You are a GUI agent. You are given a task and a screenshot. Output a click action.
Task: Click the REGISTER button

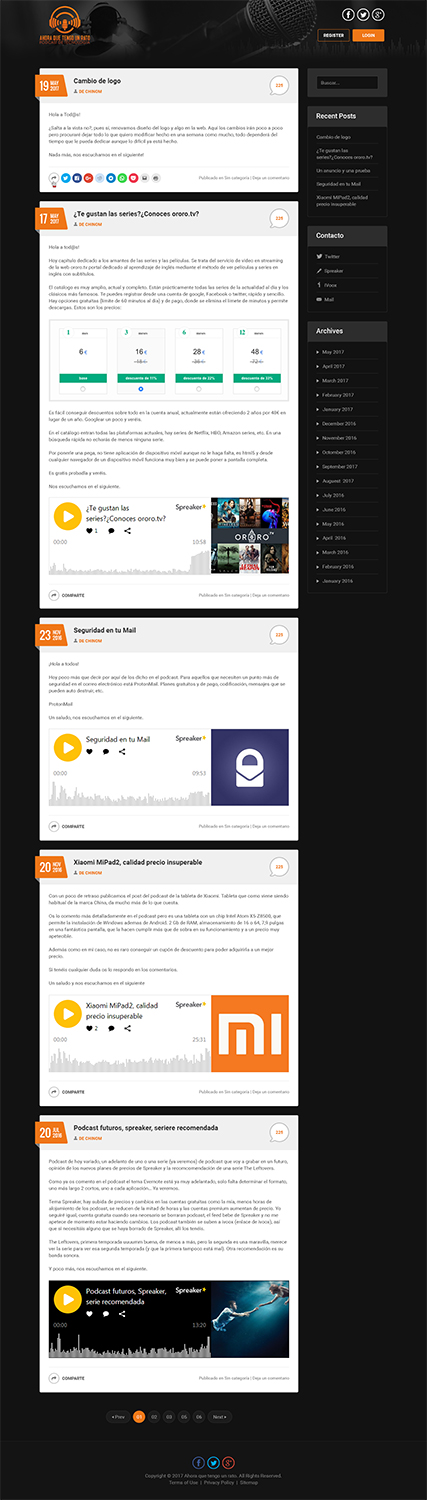333,35
